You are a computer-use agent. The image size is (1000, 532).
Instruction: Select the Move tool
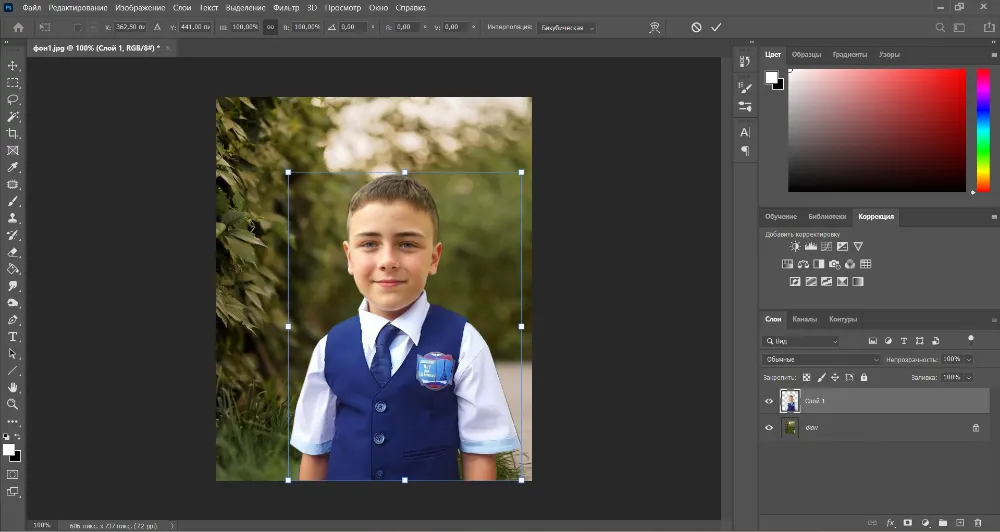point(13,65)
